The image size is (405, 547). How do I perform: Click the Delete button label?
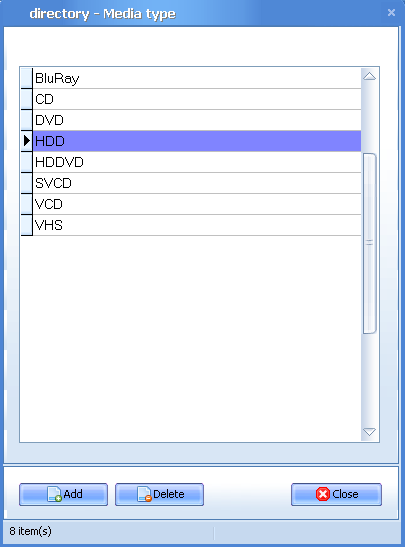[x=168, y=494]
